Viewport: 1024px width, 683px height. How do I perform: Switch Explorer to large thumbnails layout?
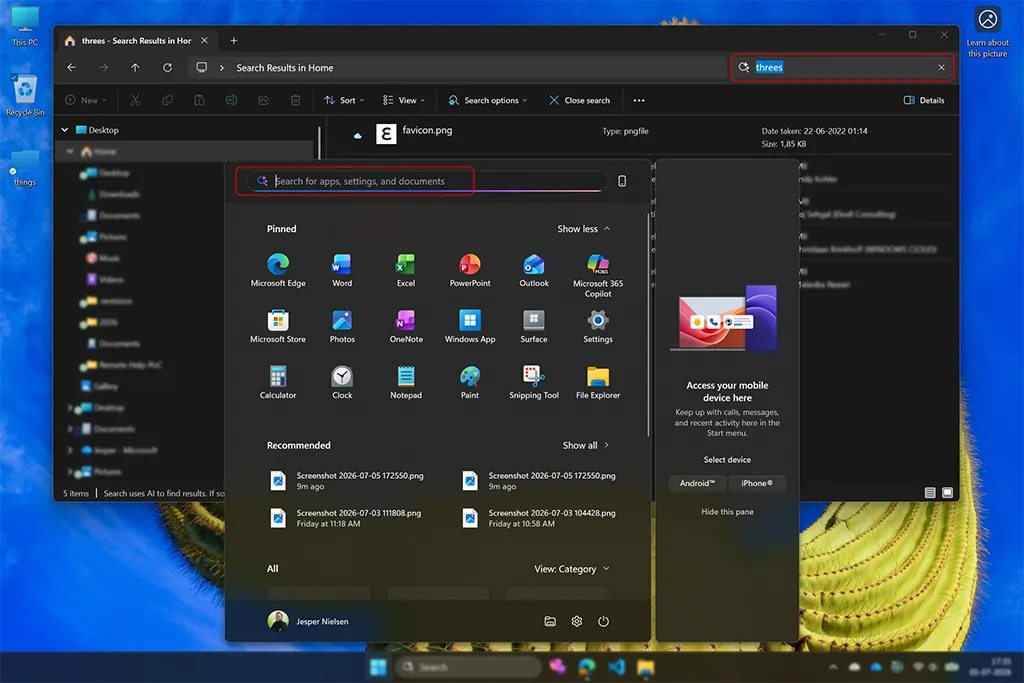pos(948,492)
